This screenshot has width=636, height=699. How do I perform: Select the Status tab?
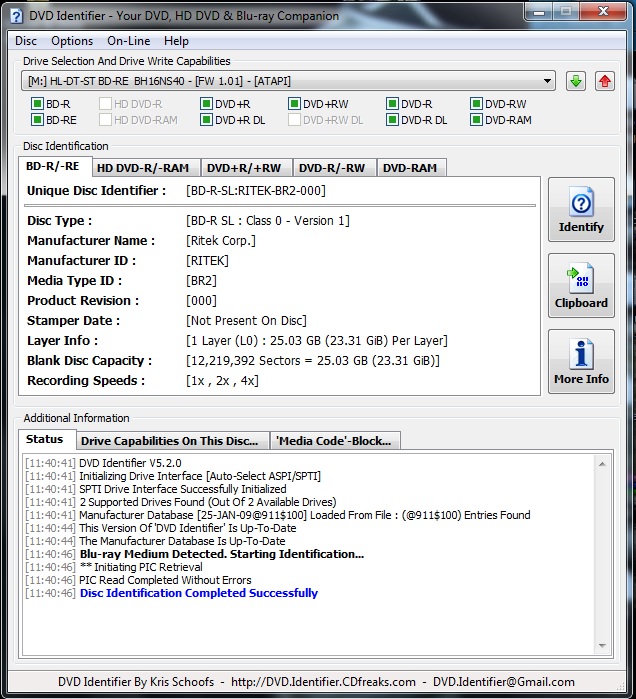[x=45, y=440]
